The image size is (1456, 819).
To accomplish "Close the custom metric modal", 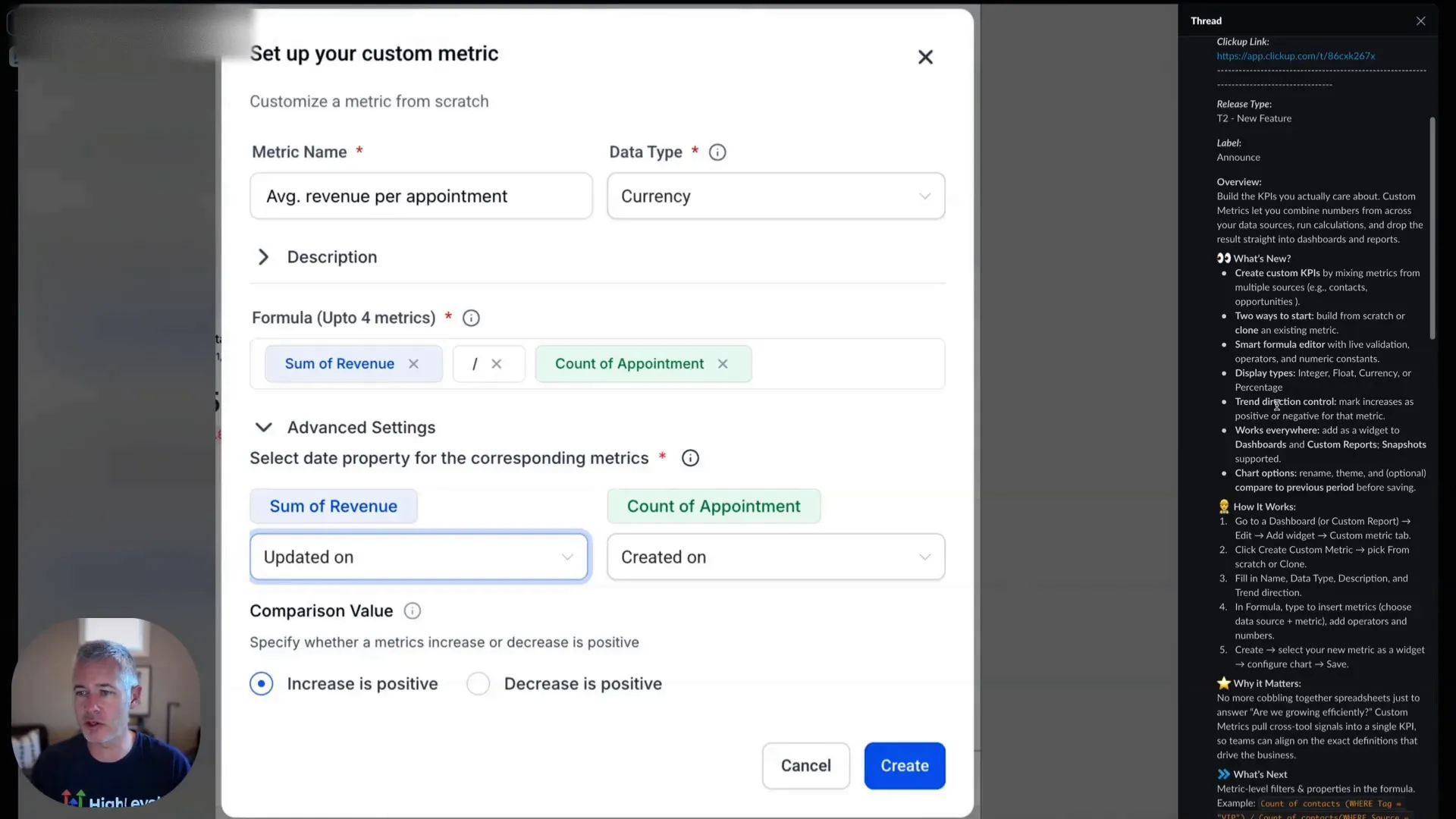I will [925, 57].
